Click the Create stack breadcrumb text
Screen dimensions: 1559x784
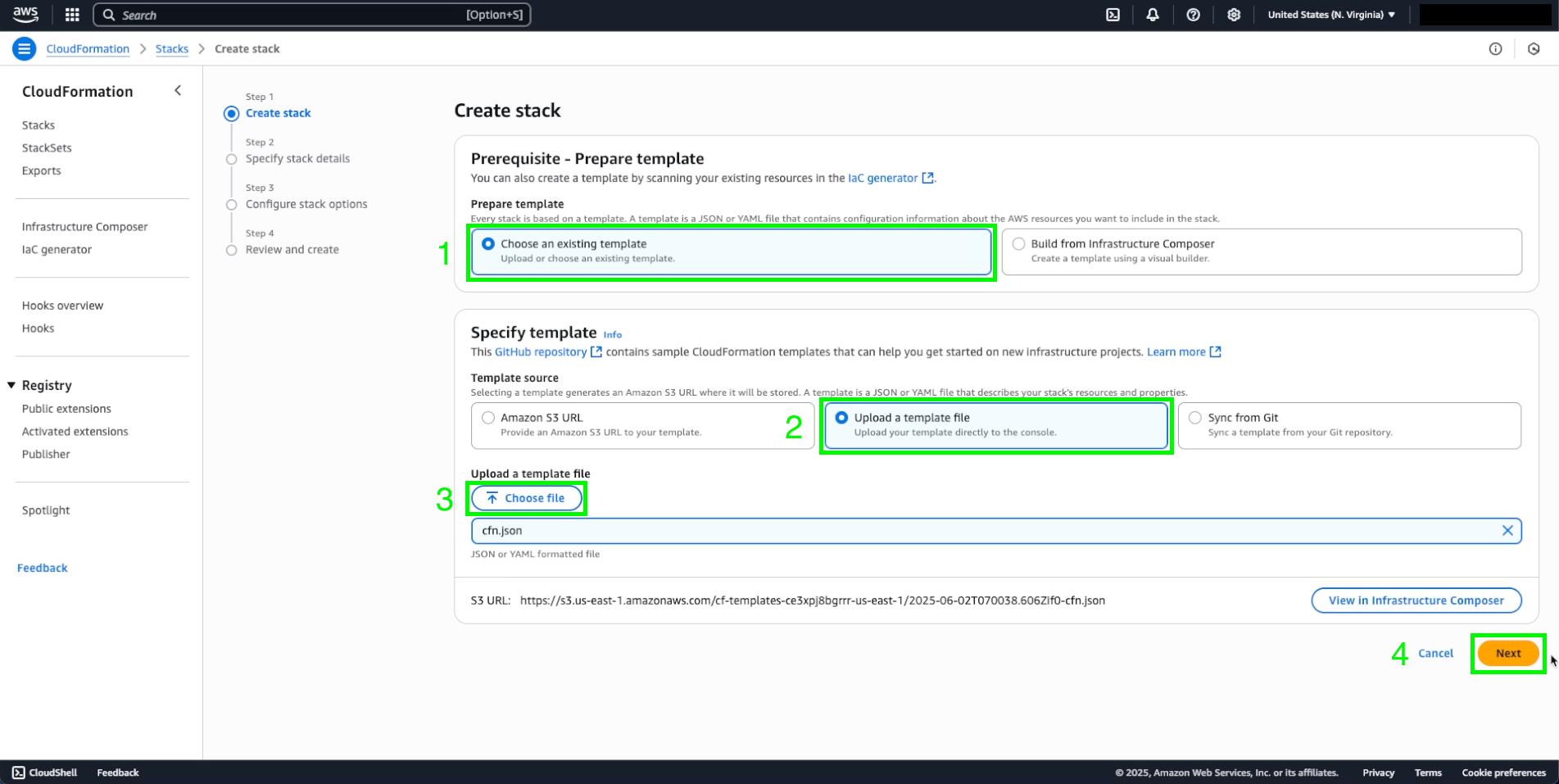pyautogui.click(x=247, y=49)
